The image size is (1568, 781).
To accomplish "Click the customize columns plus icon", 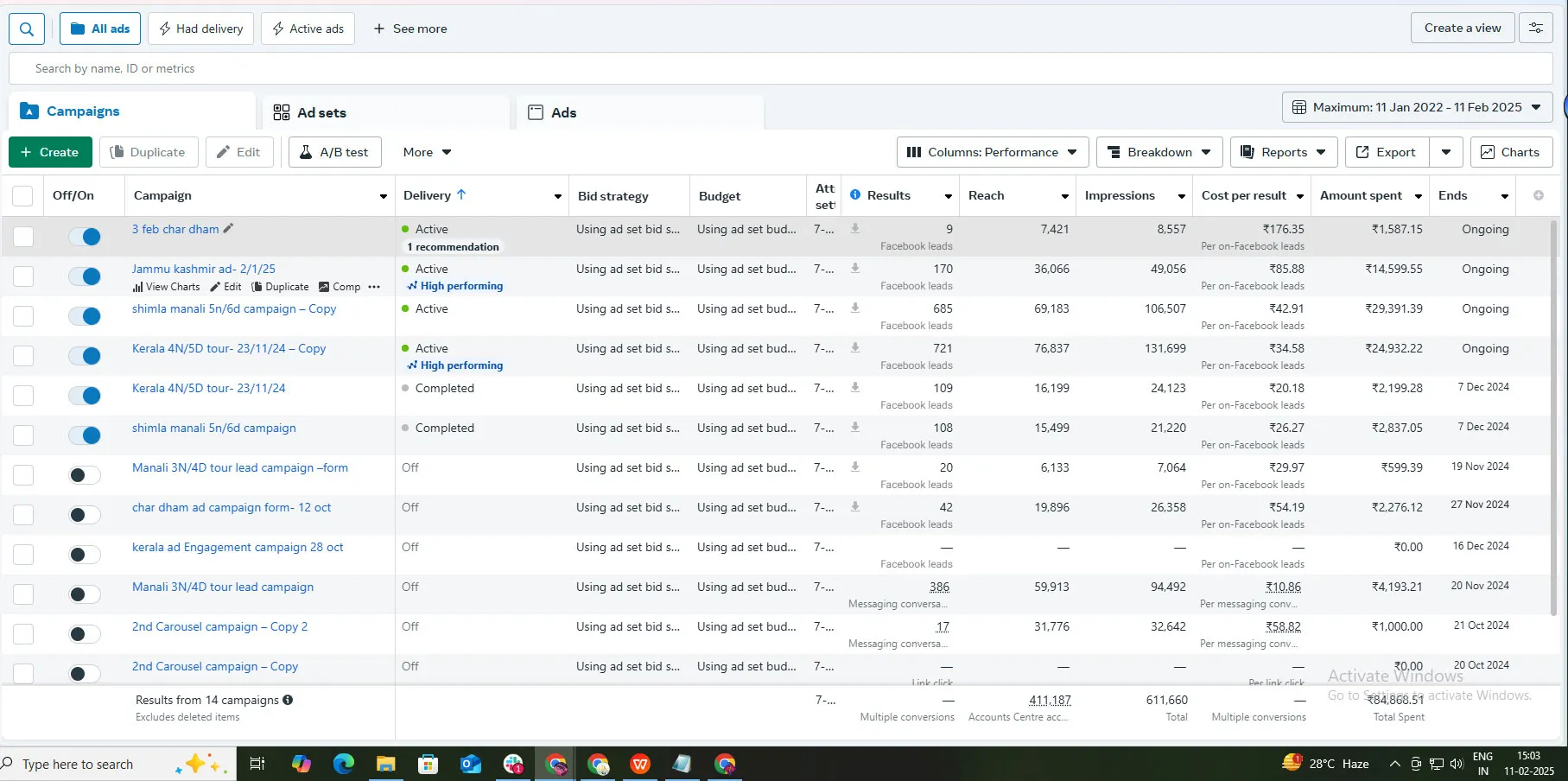I will tap(1539, 196).
